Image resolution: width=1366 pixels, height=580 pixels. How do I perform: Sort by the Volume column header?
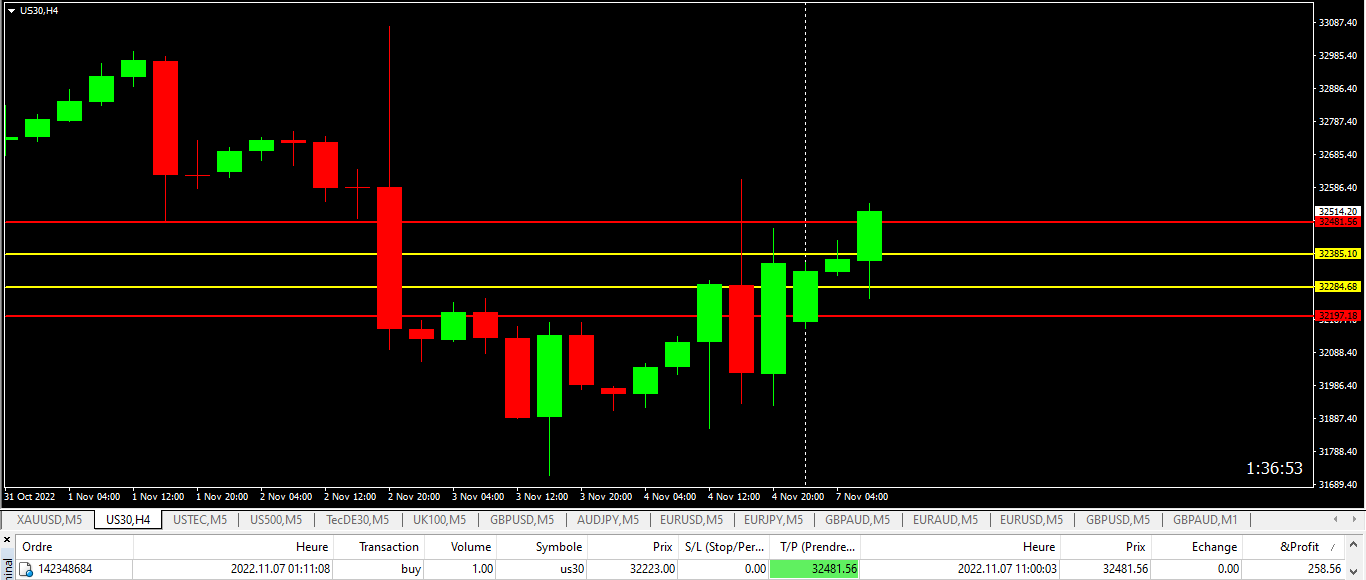pos(460,547)
